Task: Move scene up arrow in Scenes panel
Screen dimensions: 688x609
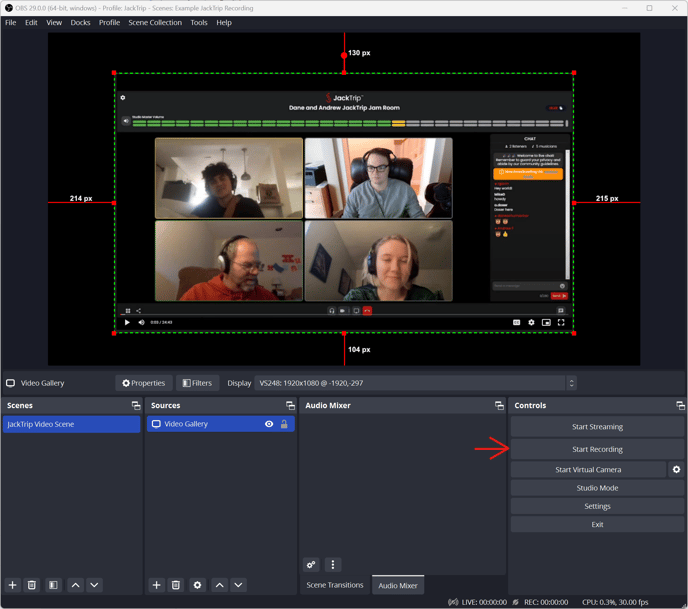Action: 75,585
